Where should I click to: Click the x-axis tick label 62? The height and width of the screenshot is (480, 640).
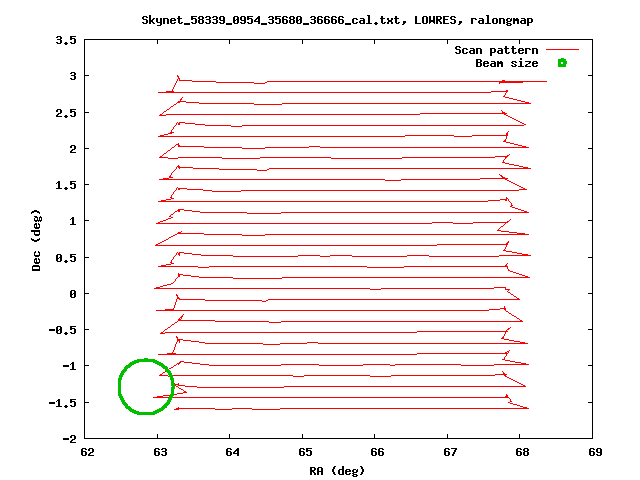click(88, 452)
